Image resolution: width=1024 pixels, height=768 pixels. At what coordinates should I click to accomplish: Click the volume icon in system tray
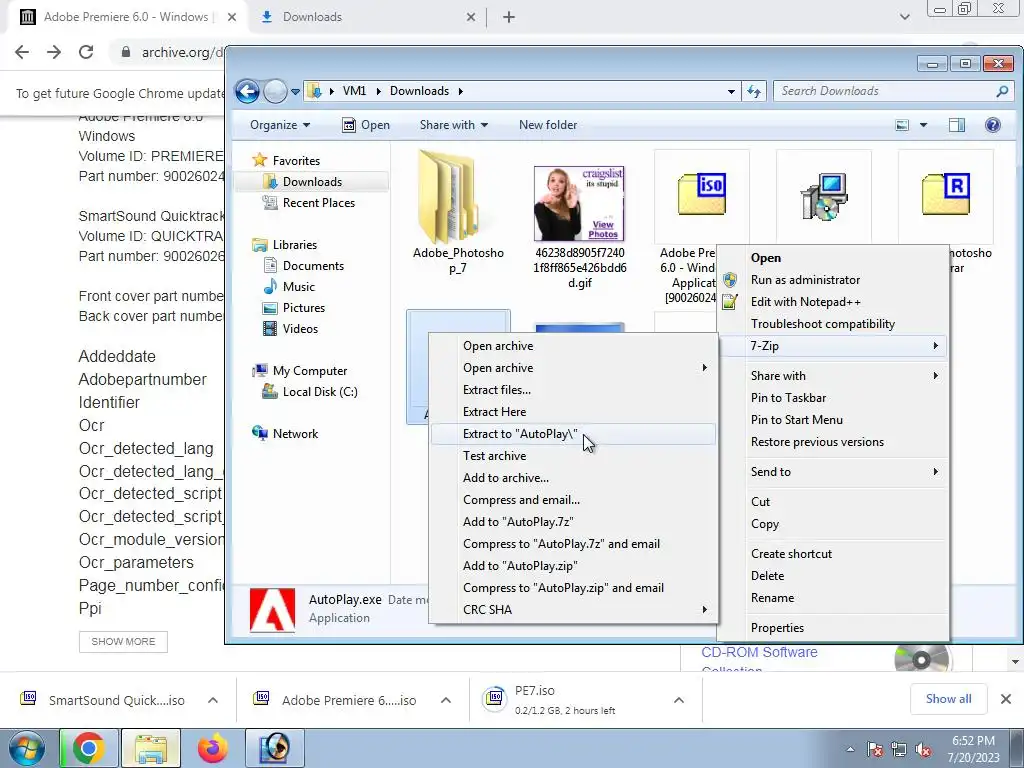coord(923,750)
